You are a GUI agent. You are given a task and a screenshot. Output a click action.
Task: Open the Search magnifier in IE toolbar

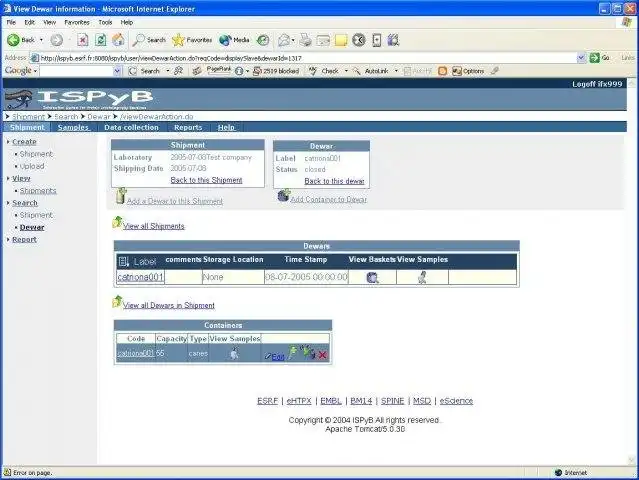click(139, 40)
